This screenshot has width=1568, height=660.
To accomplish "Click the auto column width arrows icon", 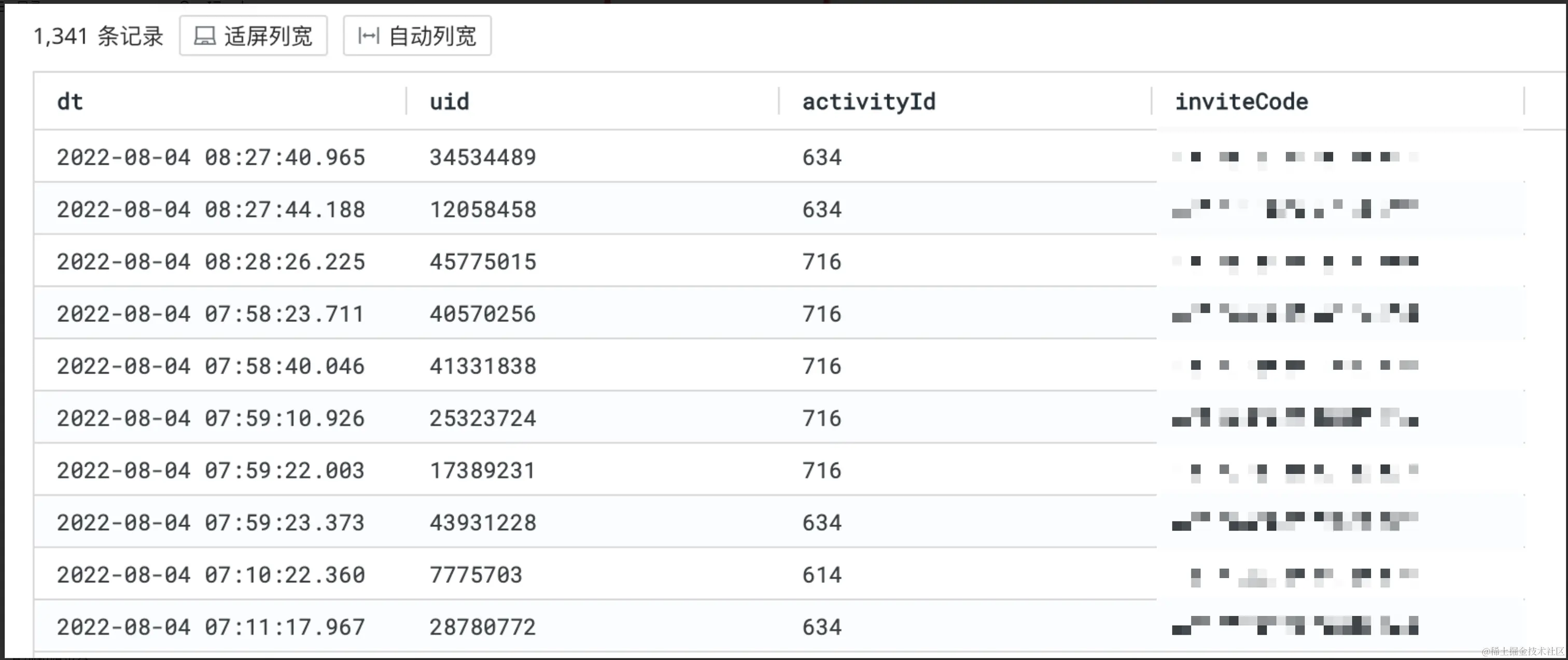I will 368,36.
